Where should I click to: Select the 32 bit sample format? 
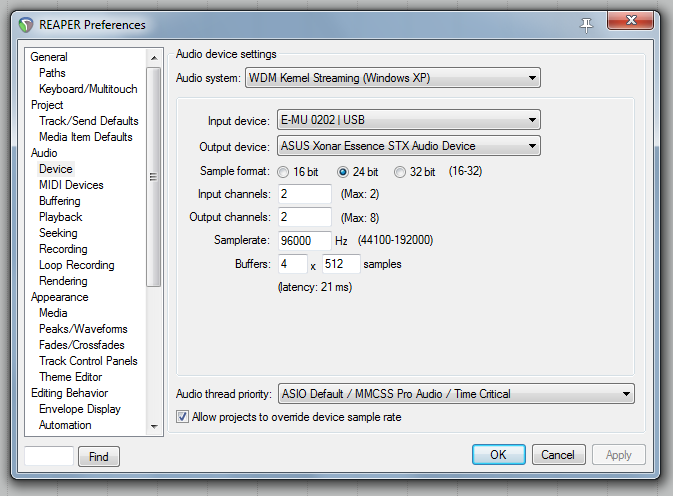tap(400, 172)
